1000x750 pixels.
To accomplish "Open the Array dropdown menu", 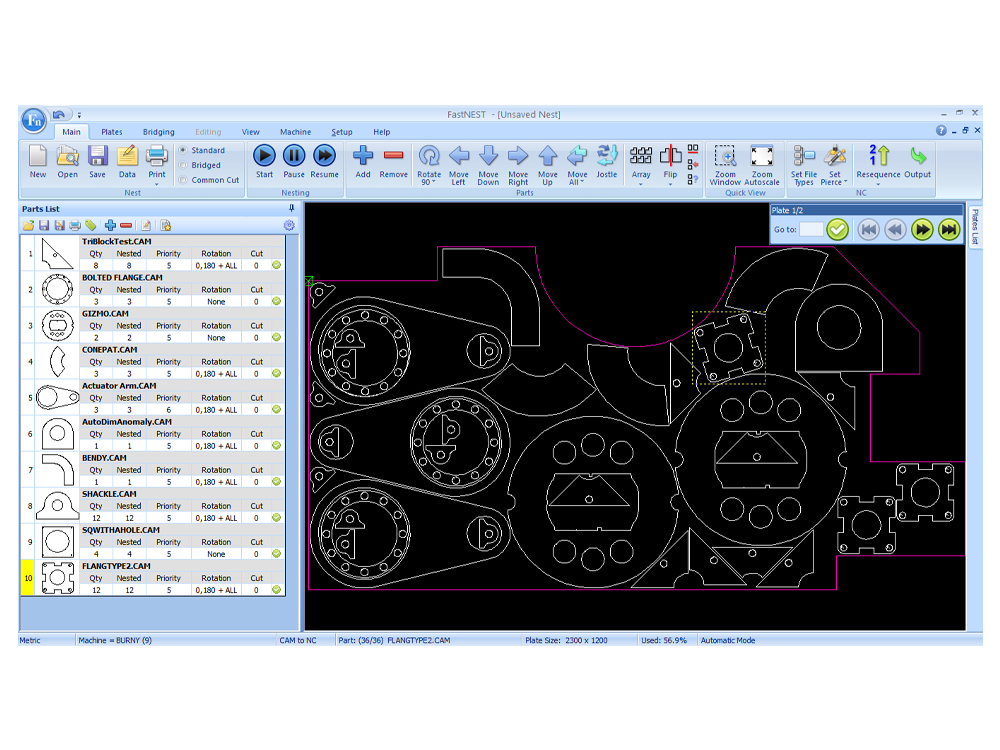I will 641,183.
